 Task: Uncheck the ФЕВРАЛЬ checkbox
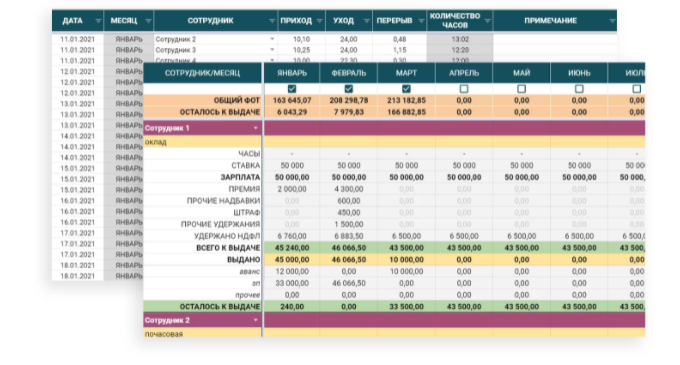click(x=349, y=89)
